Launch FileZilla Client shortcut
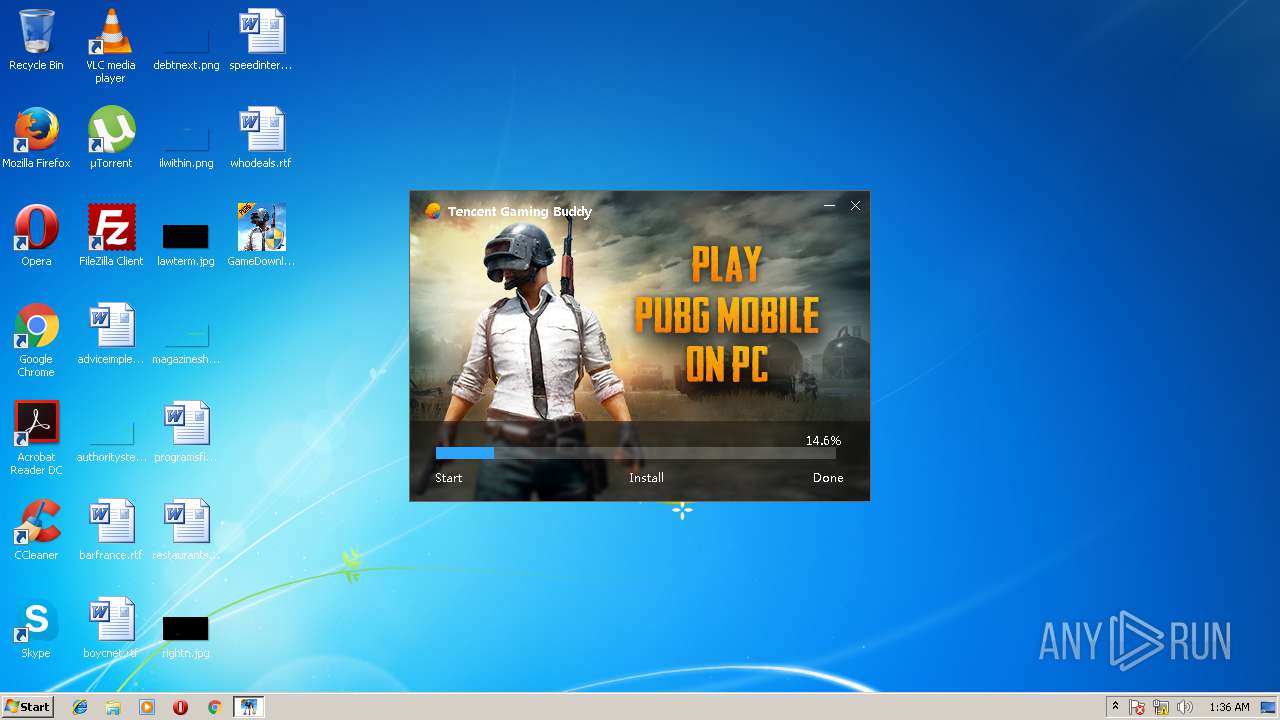This screenshot has width=1280, height=720. tap(111, 236)
